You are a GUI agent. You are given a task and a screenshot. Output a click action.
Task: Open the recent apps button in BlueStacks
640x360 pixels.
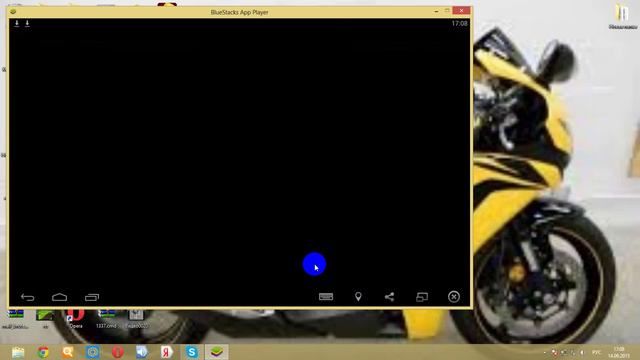92,297
